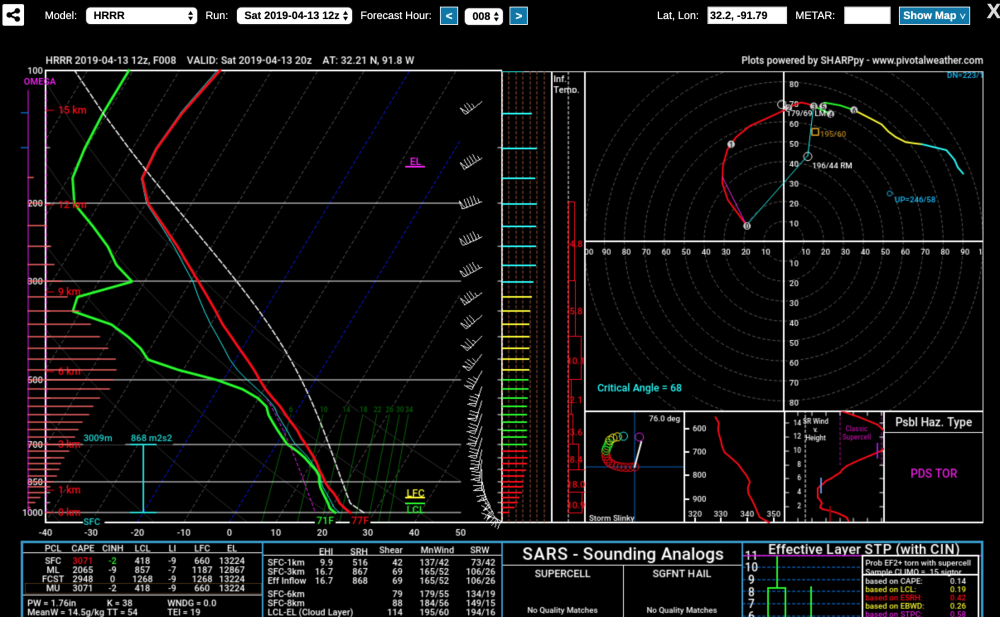Go to the previous forecast hour
Viewport: 1000px width, 617px height.
pyautogui.click(x=449, y=16)
